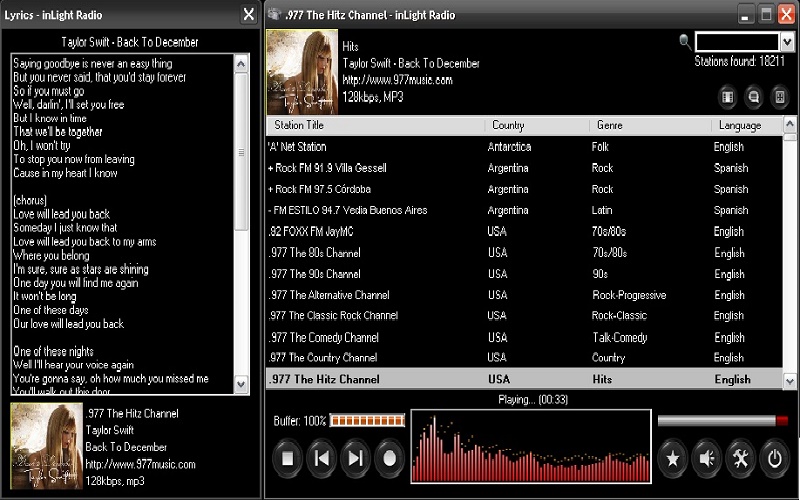Go to the previous station
800x500 pixels.
click(x=321, y=459)
